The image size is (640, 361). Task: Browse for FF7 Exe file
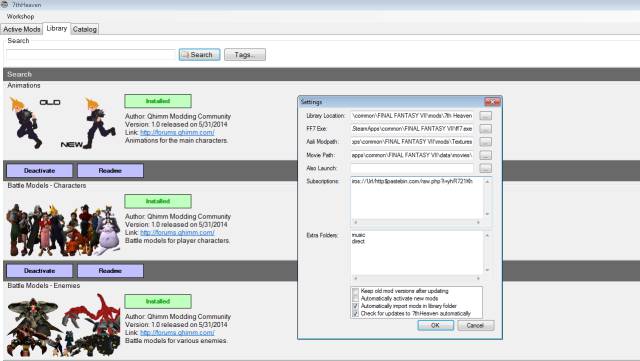click(486, 129)
